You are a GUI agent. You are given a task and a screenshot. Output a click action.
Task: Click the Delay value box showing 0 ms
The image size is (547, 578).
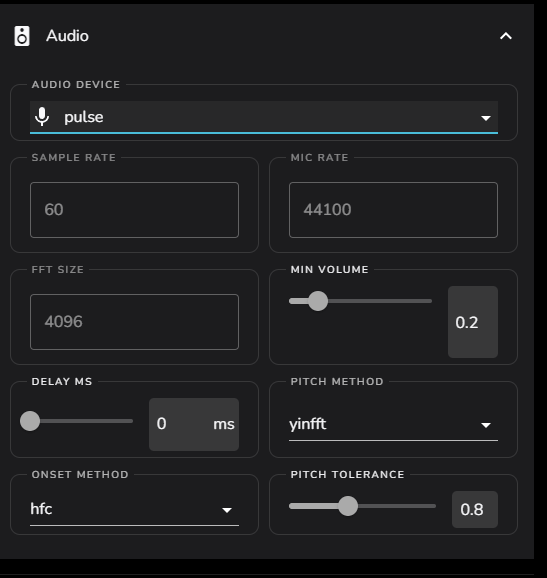(x=194, y=424)
